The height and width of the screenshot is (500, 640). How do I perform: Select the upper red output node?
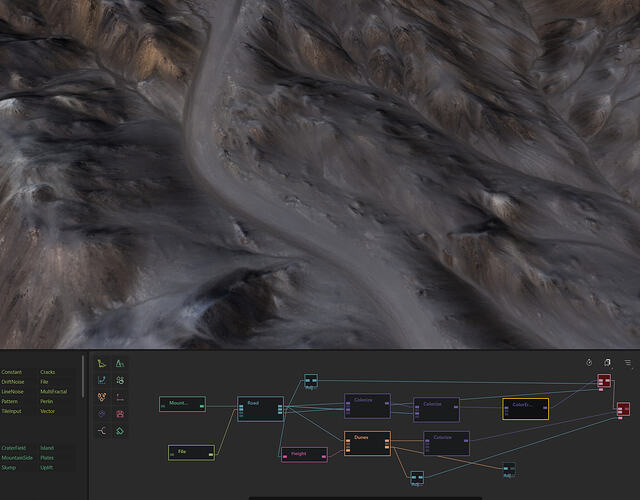click(x=604, y=381)
